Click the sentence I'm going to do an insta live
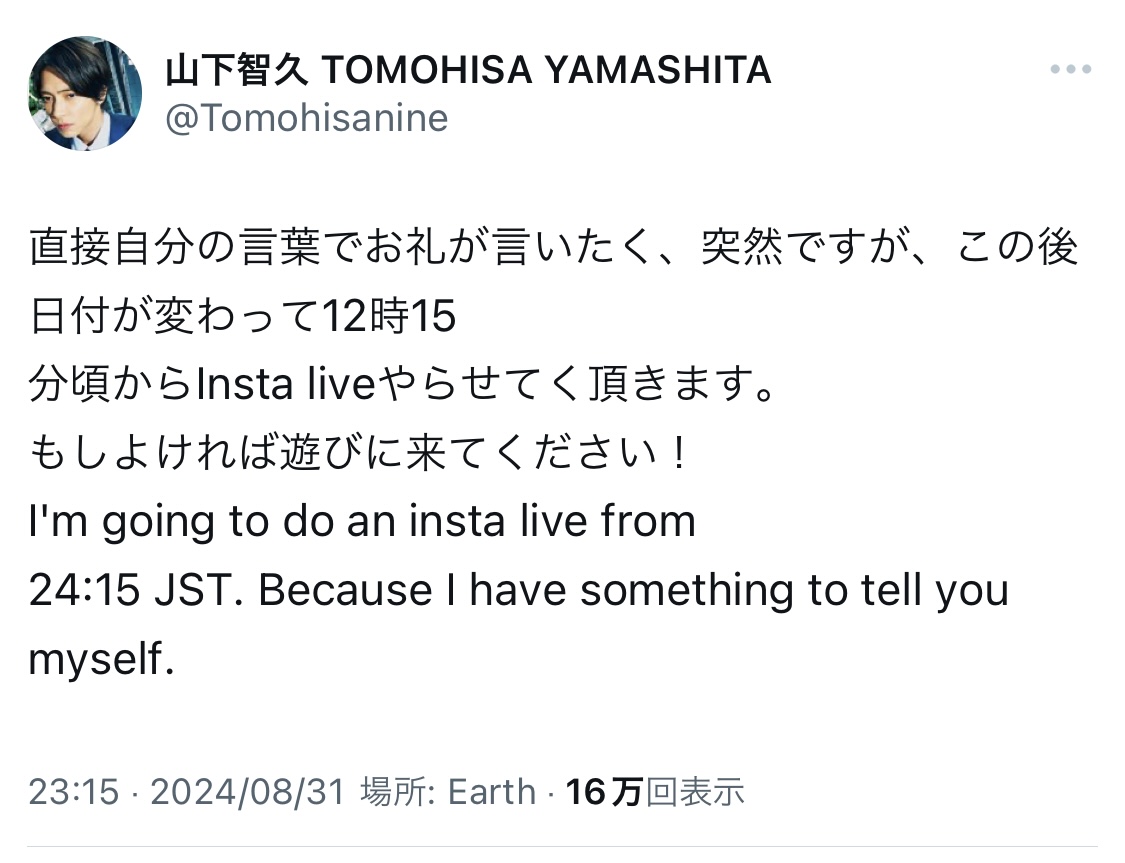 362,522
